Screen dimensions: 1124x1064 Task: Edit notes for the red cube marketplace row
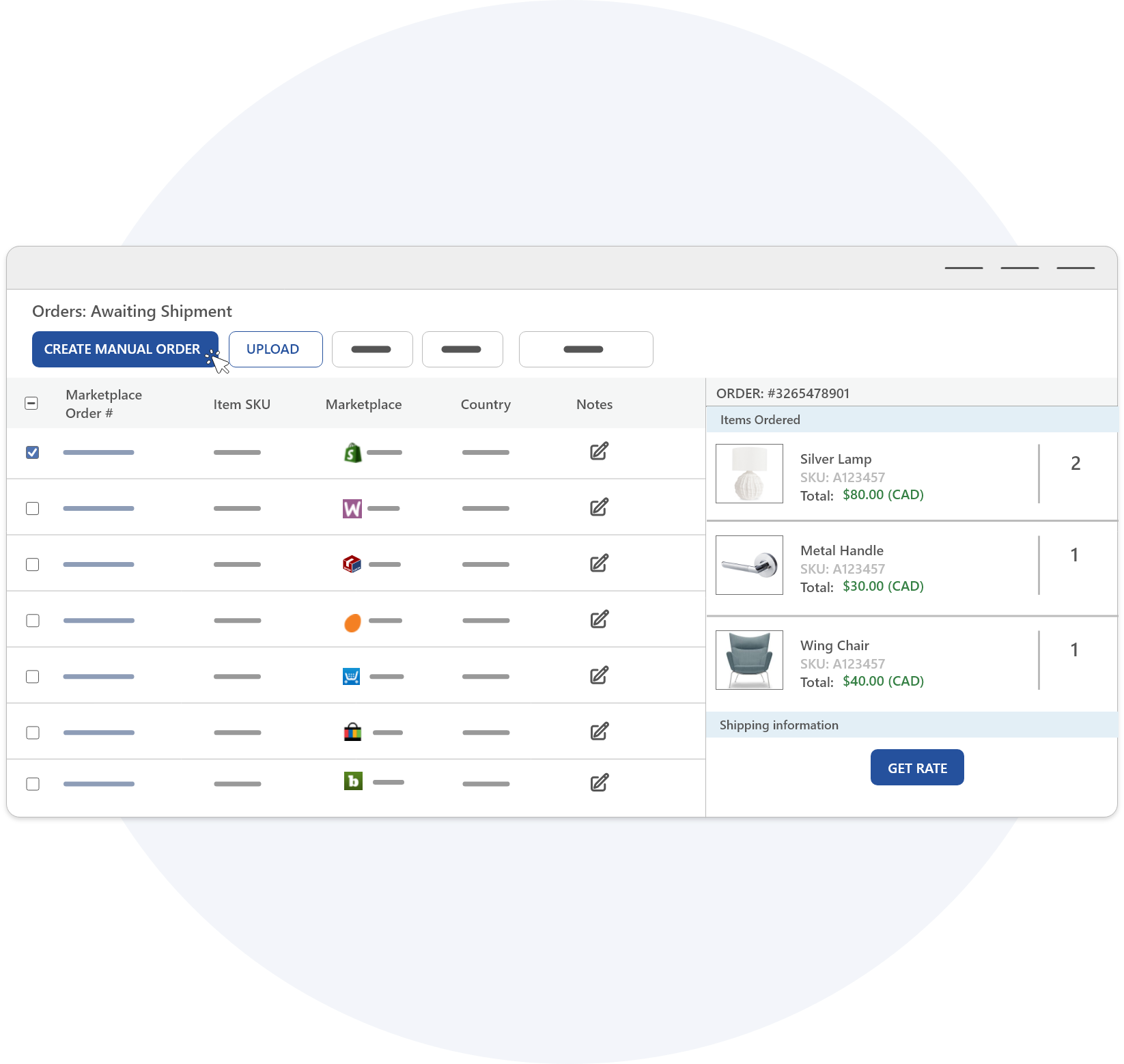pos(599,563)
